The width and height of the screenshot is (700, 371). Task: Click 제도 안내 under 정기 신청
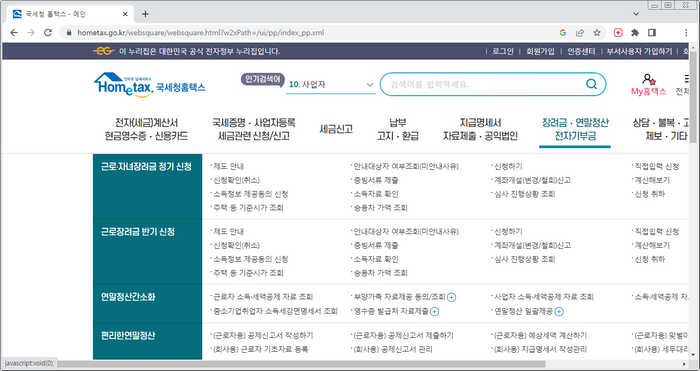click(229, 167)
